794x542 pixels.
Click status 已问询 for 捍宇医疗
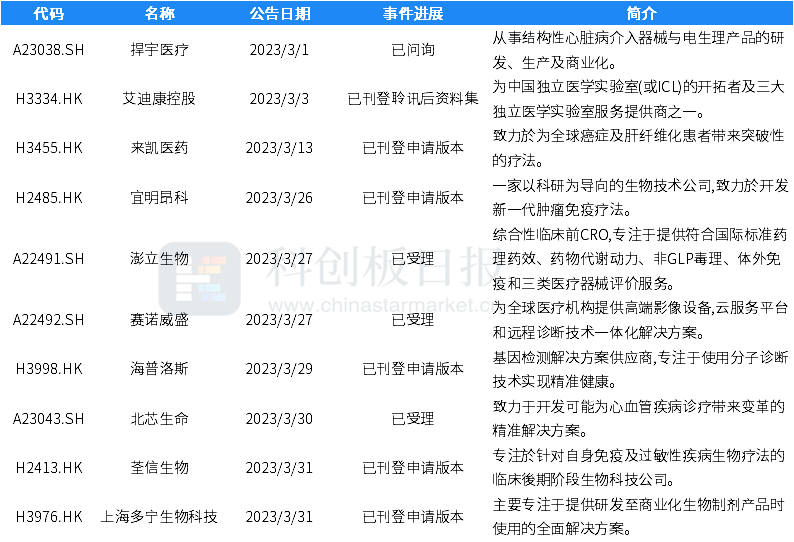[413, 50]
